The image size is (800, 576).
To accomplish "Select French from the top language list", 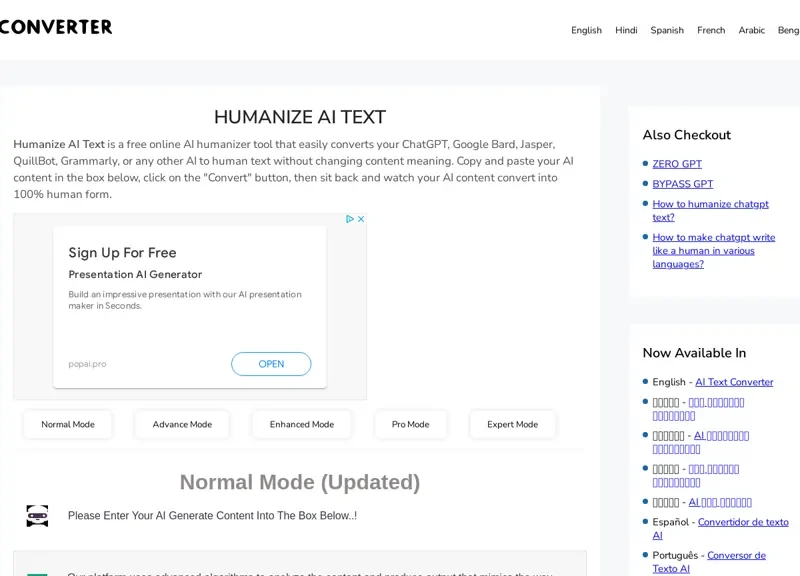I will coord(711,30).
